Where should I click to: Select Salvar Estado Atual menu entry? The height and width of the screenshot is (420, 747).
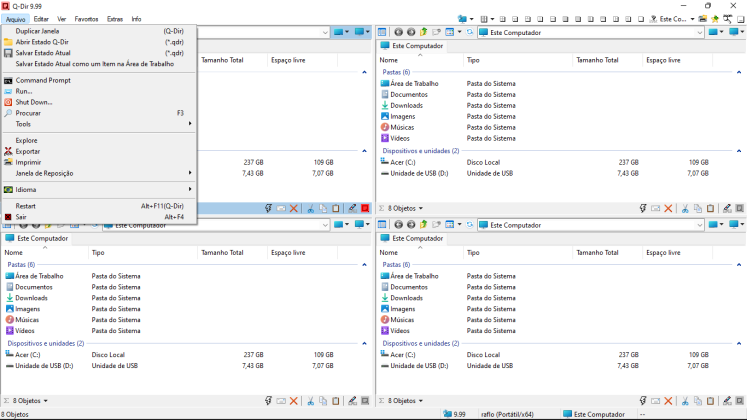coord(100,53)
